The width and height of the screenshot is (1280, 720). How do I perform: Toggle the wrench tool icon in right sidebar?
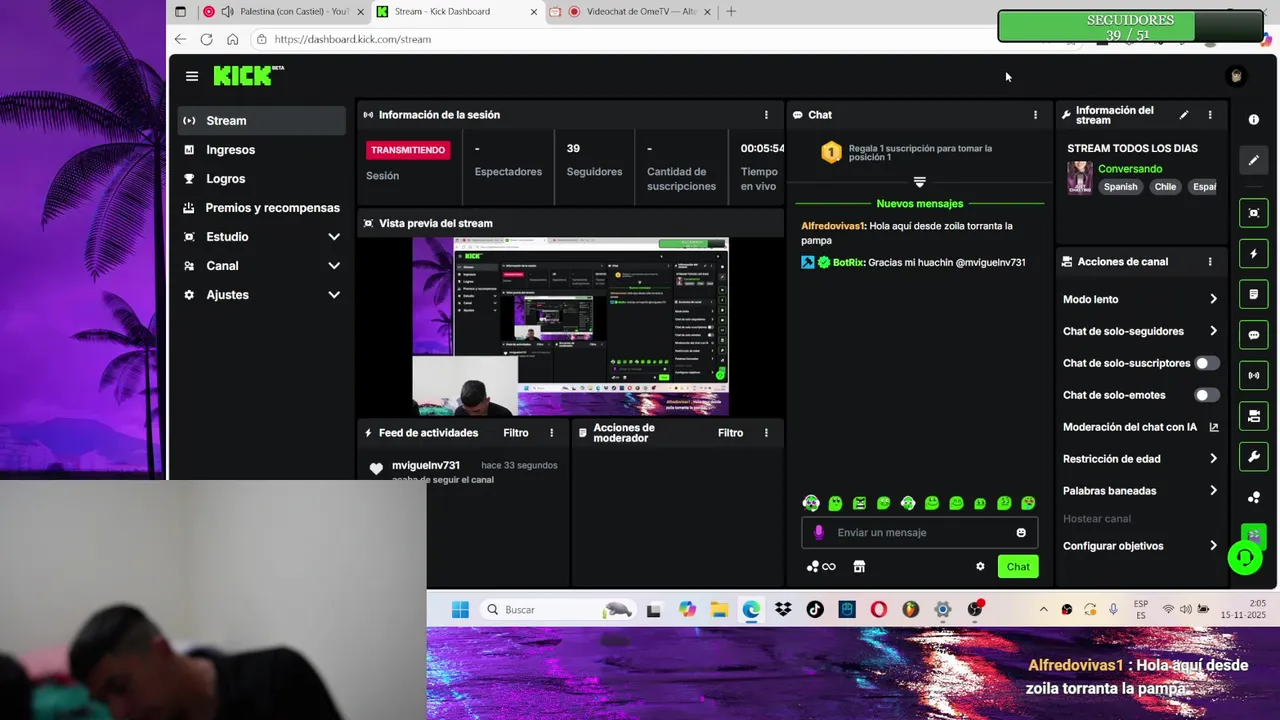[x=1254, y=457]
